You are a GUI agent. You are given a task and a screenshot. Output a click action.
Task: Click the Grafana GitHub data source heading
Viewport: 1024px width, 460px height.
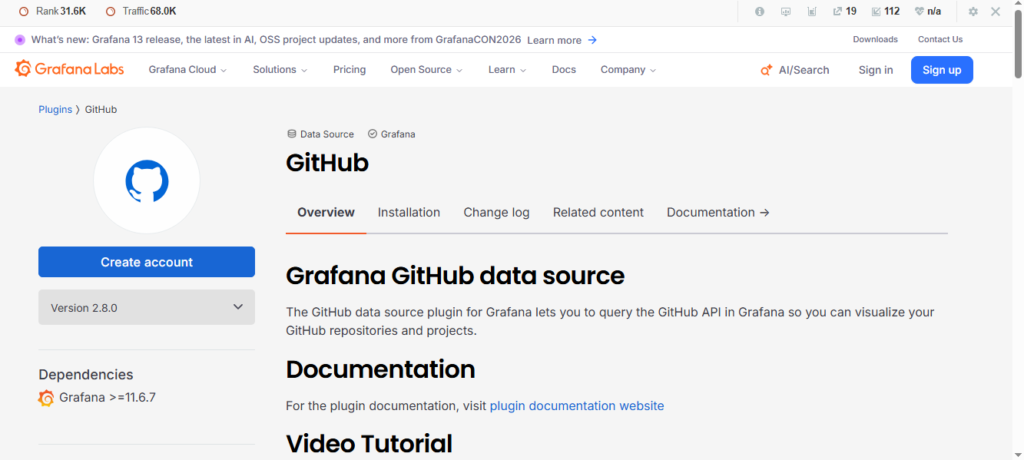click(x=455, y=275)
